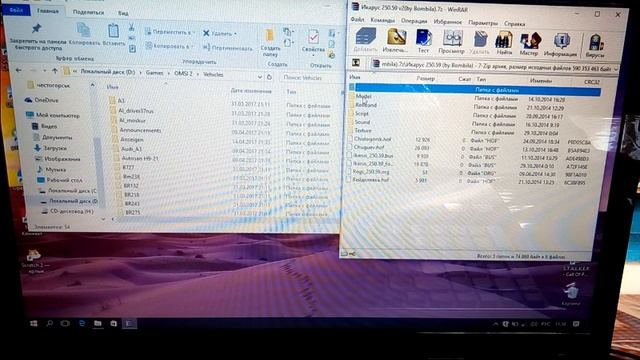640x360 pixels.
Task: Switch to the Вид ribbon tab
Action: point(123,13)
